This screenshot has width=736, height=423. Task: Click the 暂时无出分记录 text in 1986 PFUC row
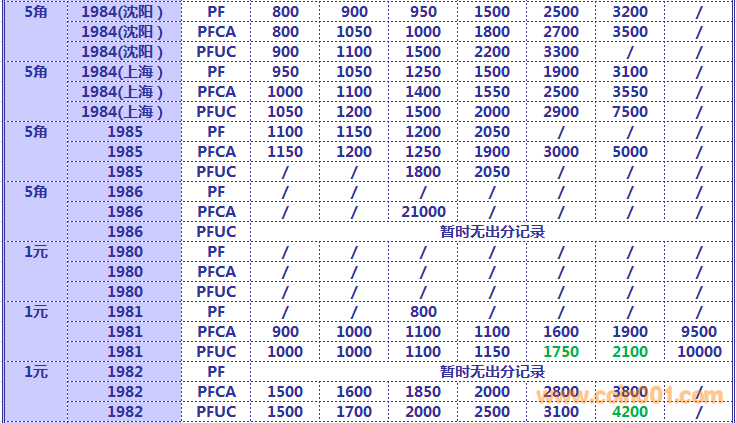492,232
